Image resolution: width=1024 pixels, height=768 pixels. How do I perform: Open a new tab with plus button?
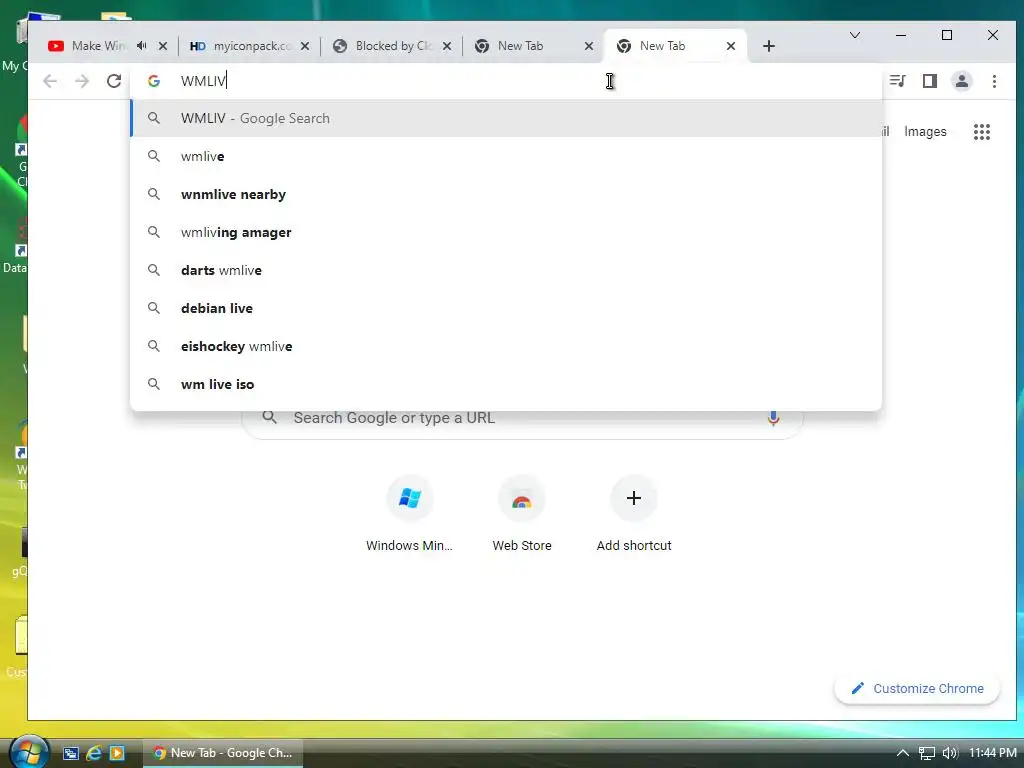[x=769, y=46]
